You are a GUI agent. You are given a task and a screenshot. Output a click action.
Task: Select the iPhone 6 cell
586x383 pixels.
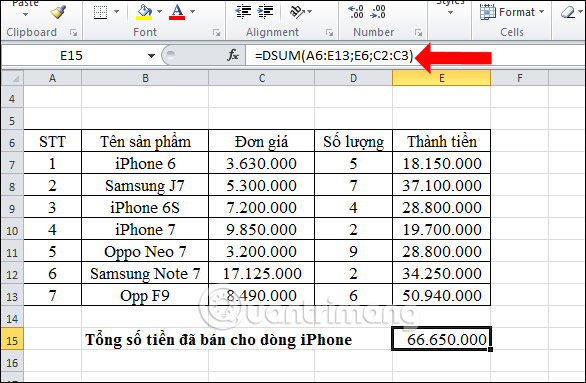pyautogui.click(x=145, y=163)
